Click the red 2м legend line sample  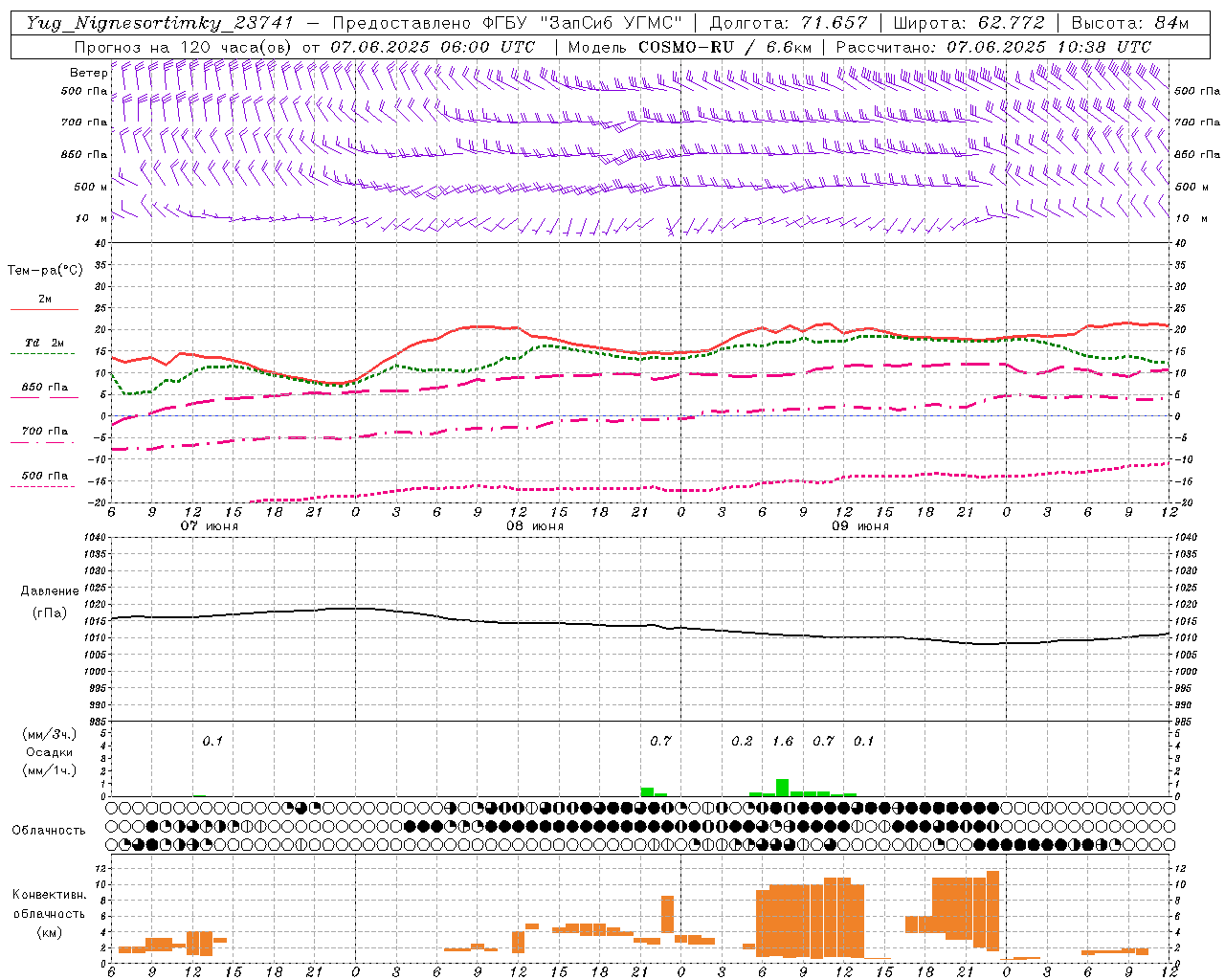point(44,309)
